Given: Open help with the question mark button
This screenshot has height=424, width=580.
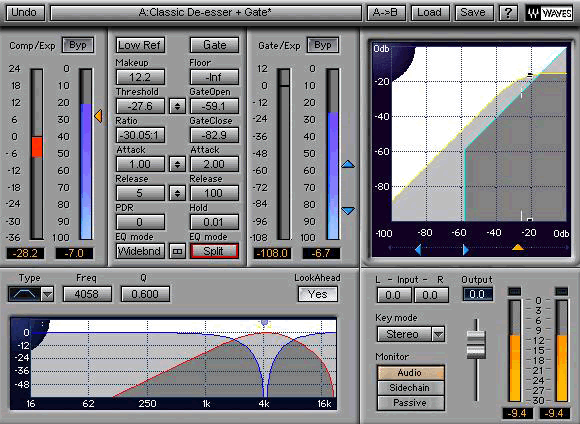Looking at the screenshot, I should tap(508, 13).
